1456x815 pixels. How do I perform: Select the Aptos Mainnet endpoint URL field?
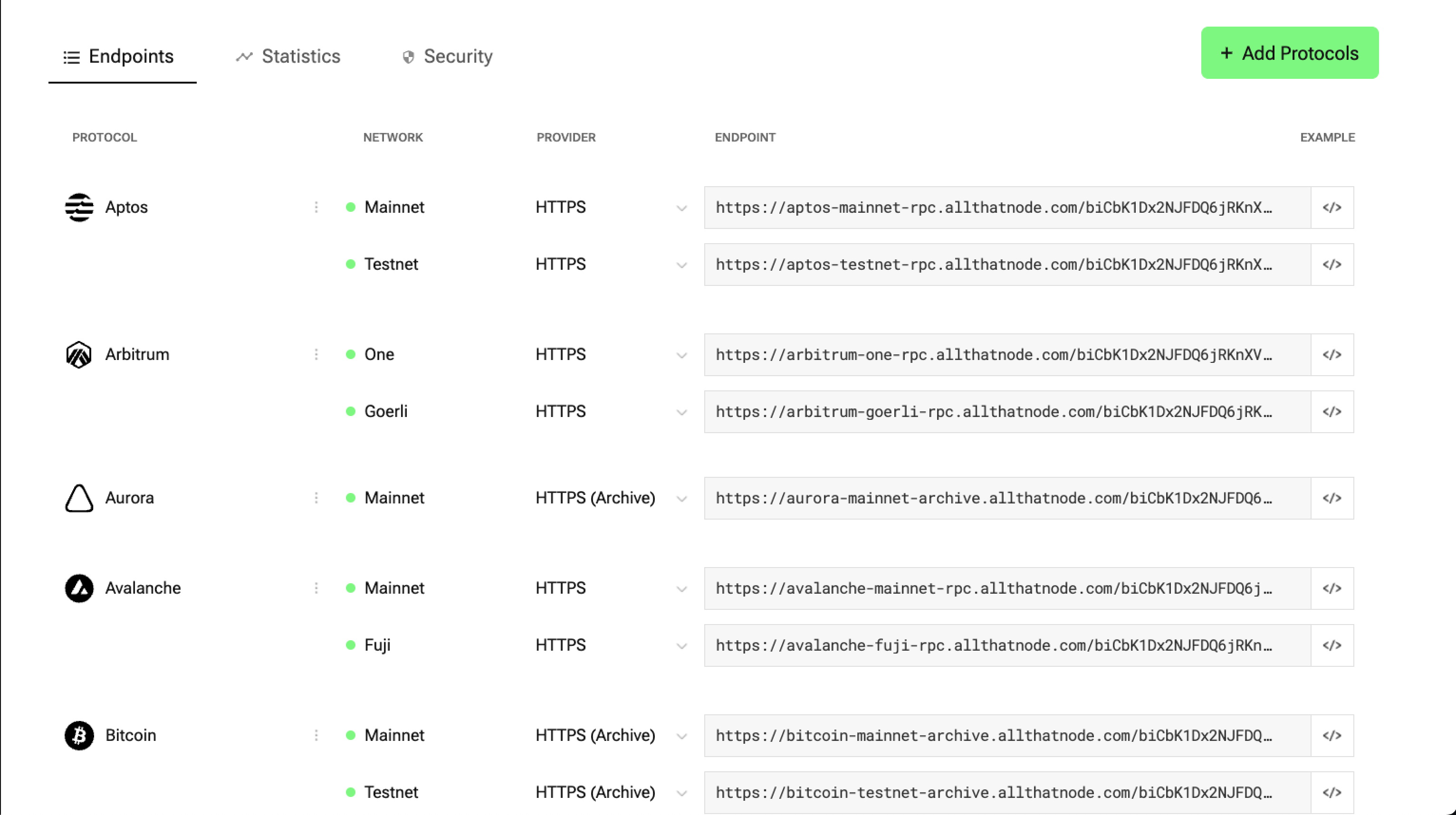[1007, 207]
